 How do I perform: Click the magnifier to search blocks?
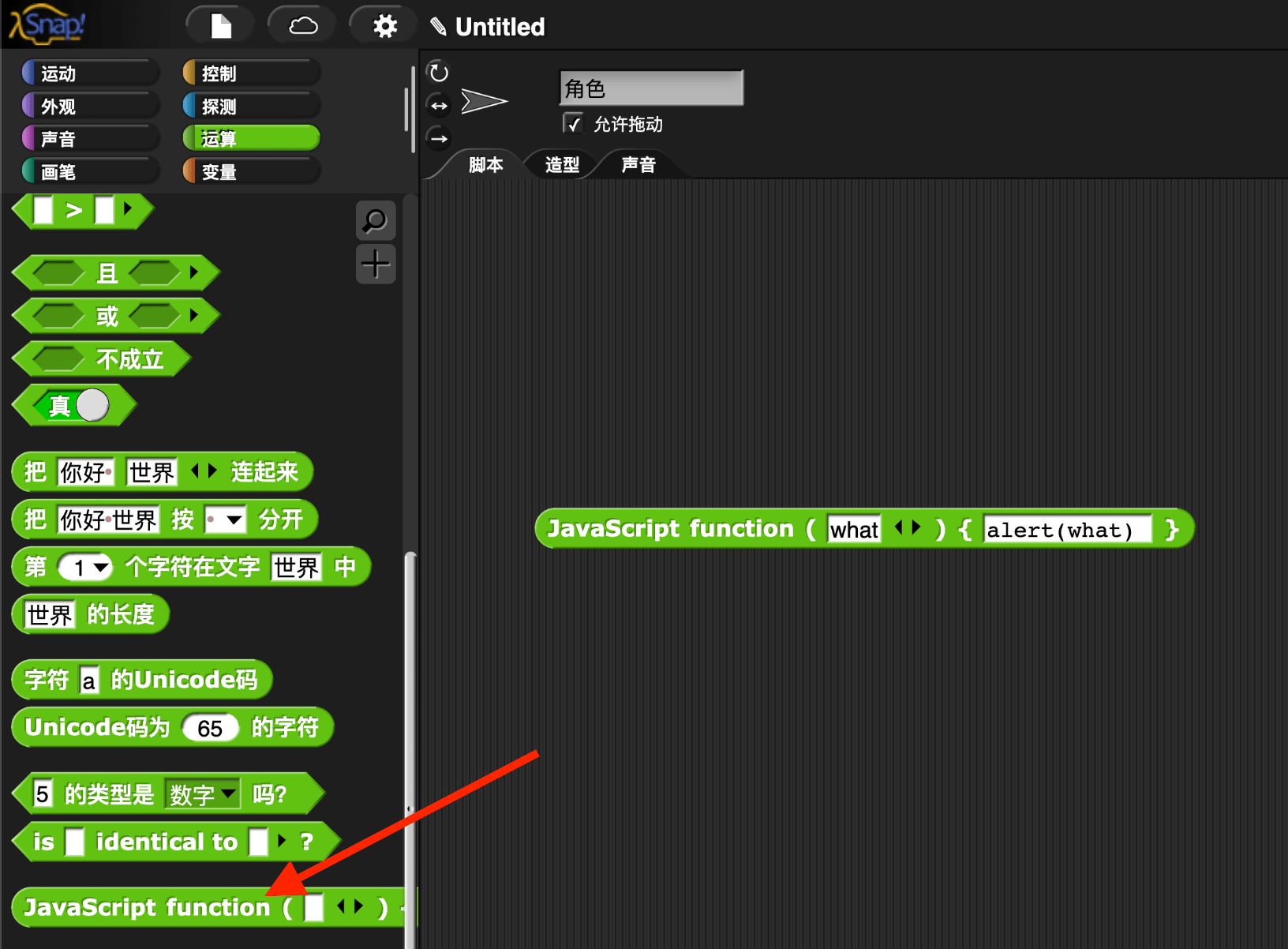376,221
